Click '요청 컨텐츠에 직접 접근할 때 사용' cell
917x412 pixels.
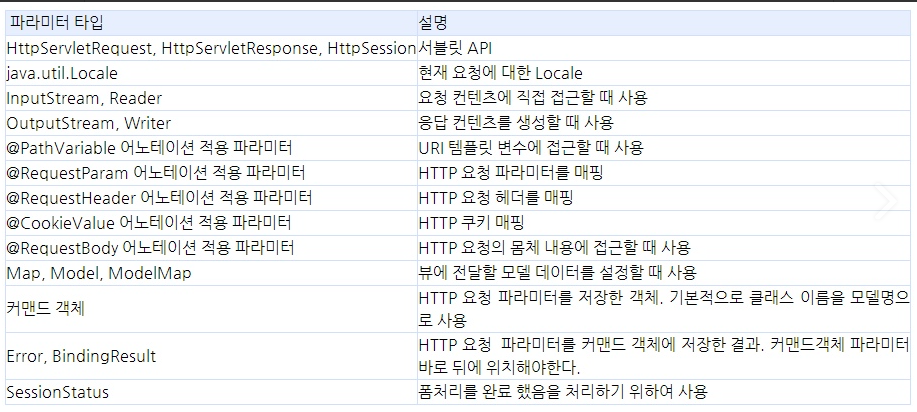(x=664, y=98)
